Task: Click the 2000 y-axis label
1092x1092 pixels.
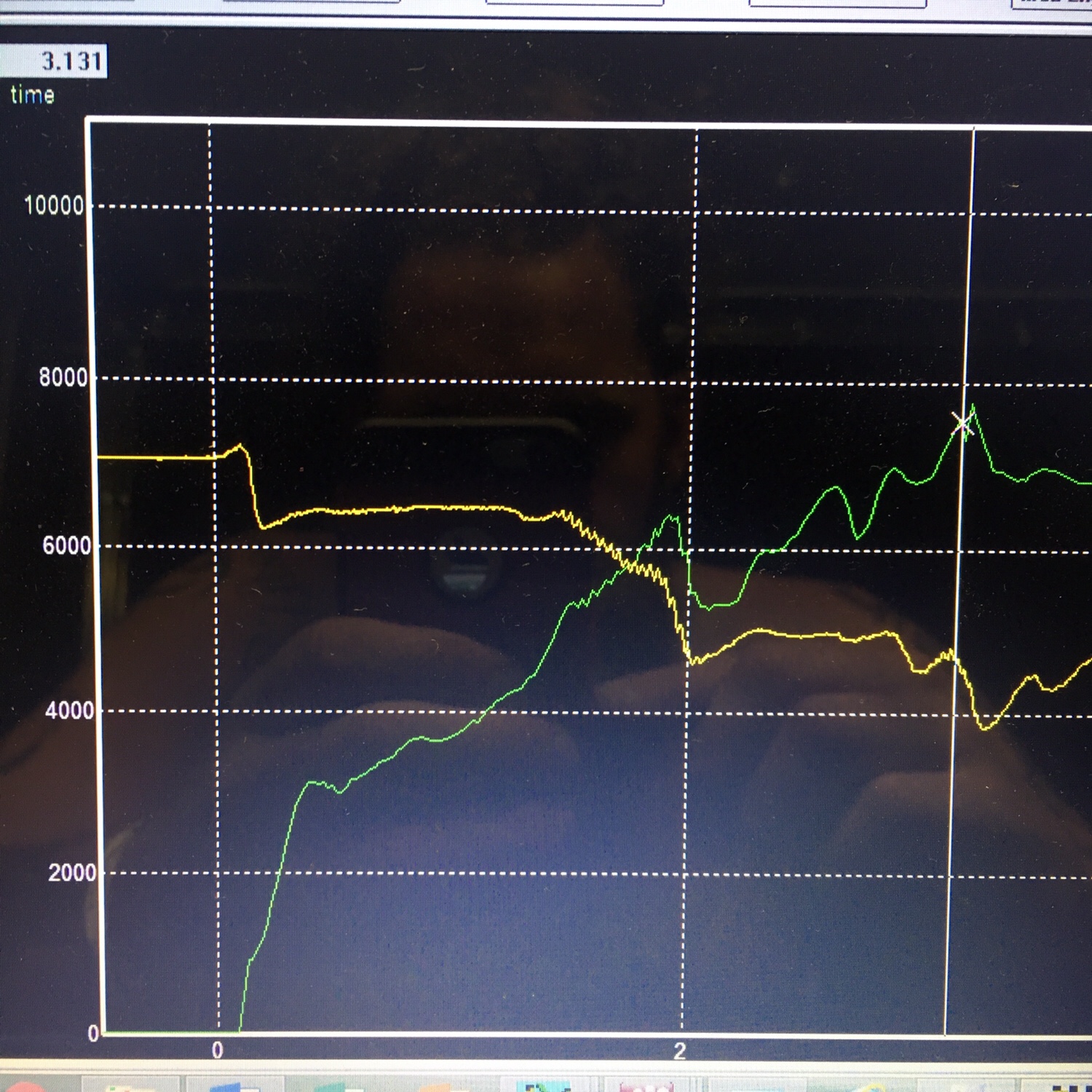Action: click(x=72, y=872)
